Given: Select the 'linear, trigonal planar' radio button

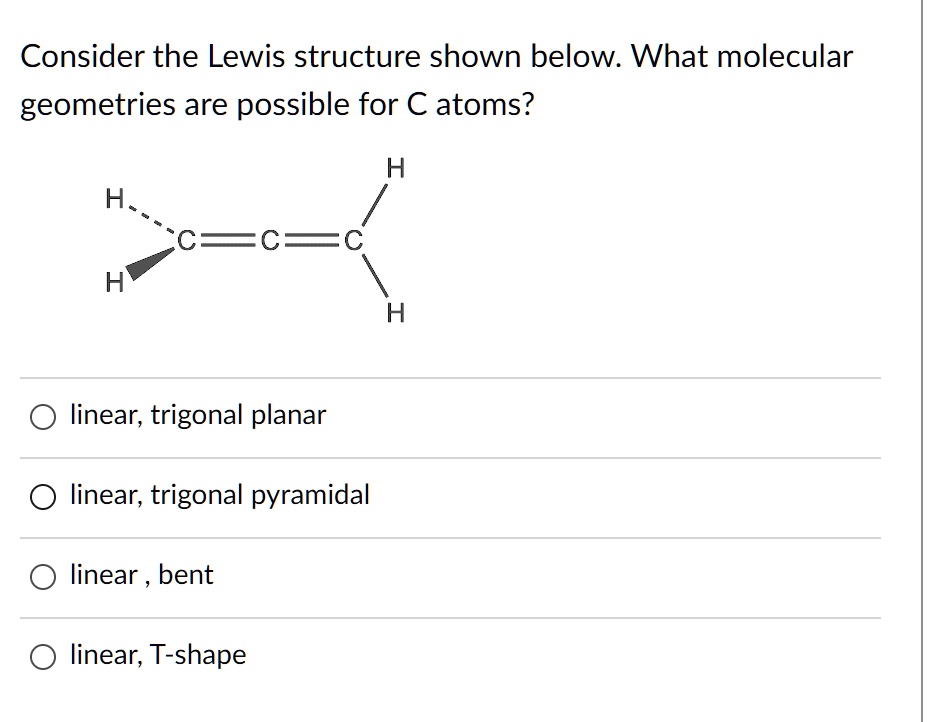Looking at the screenshot, I should [42, 417].
